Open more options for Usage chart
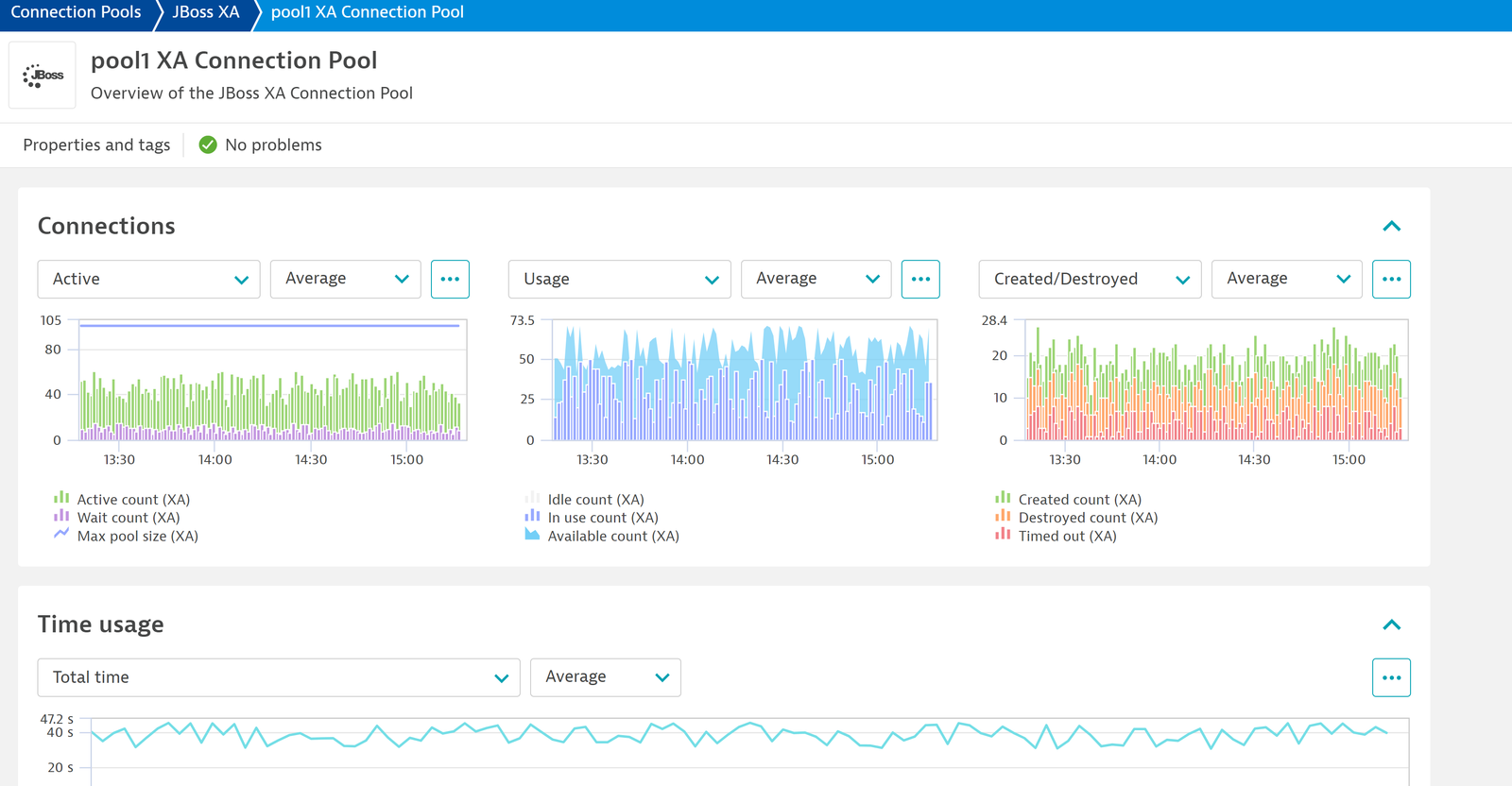 [x=920, y=279]
